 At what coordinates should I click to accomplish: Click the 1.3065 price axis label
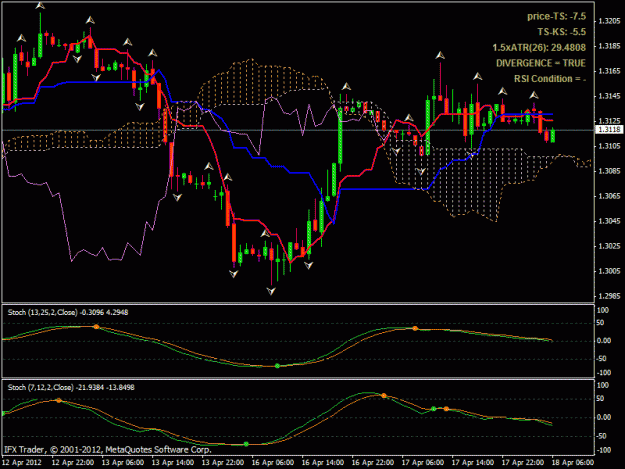click(609, 196)
